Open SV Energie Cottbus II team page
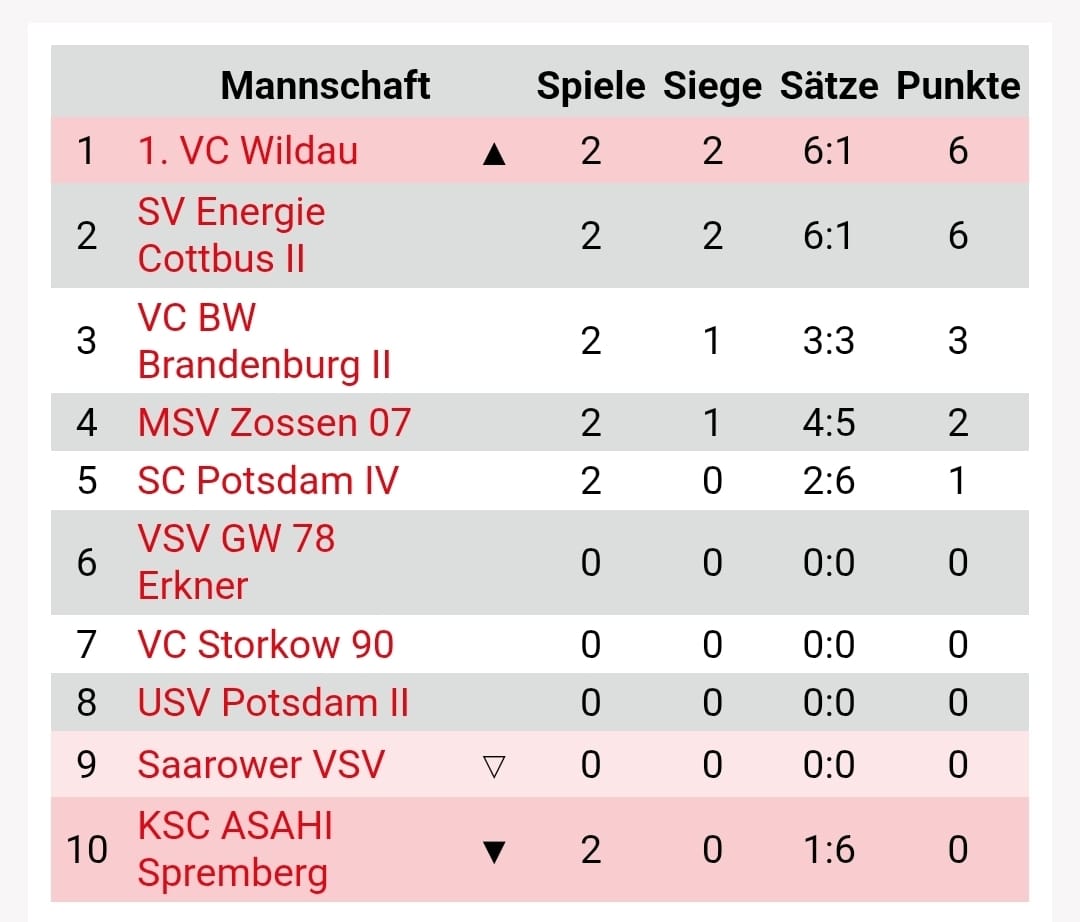The height and width of the screenshot is (922, 1080). [231, 235]
